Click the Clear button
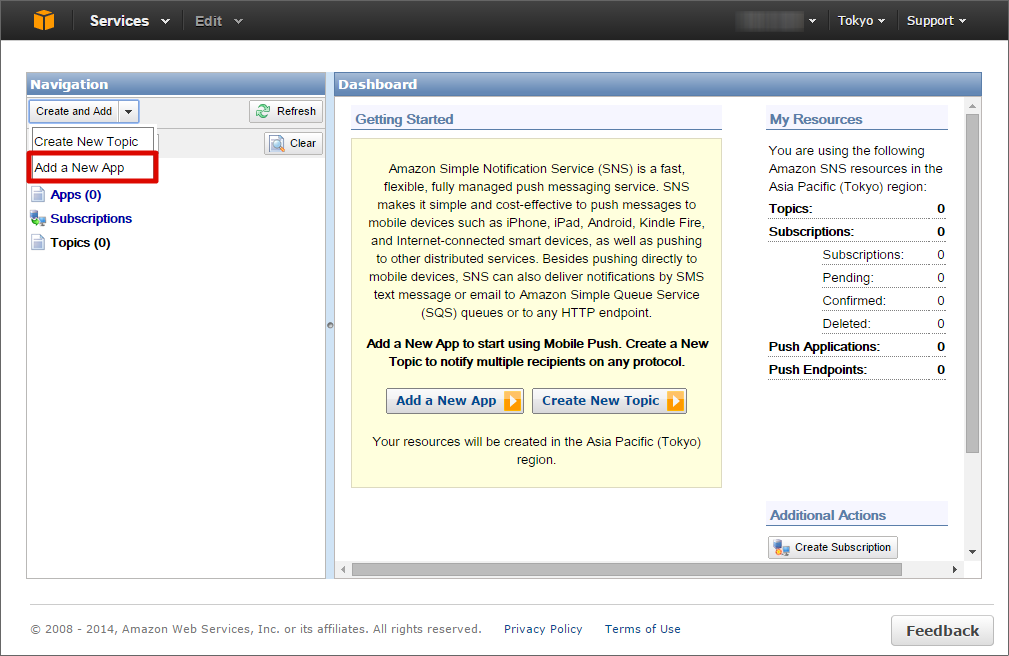 point(293,143)
